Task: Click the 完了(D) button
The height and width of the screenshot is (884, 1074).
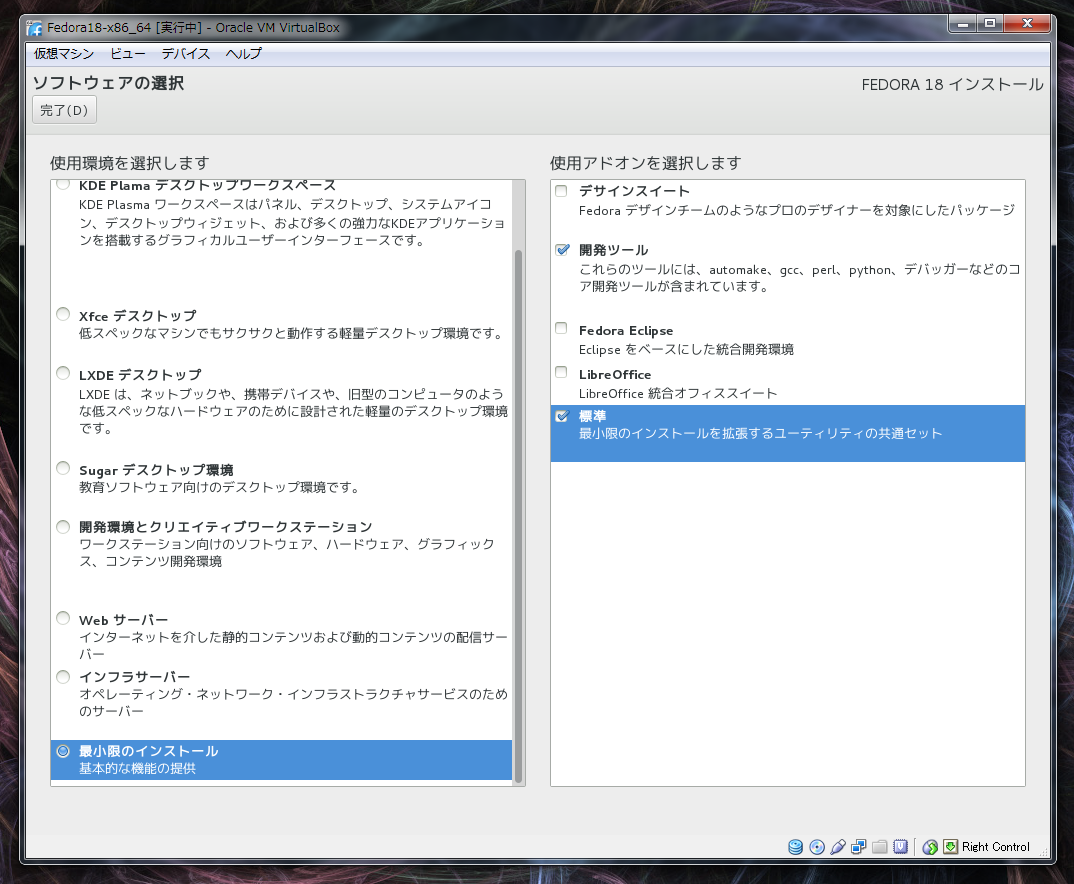Action: pos(64,110)
